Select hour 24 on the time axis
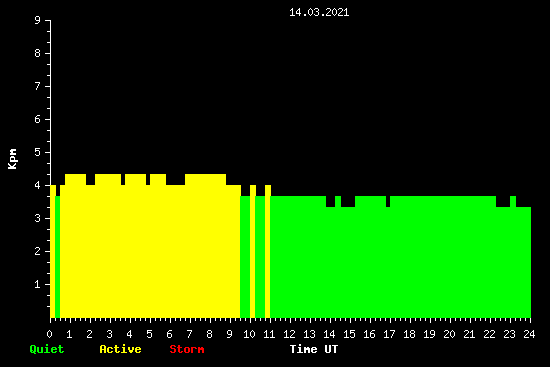The width and height of the screenshot is (550, 367). [x=529, y=334]
